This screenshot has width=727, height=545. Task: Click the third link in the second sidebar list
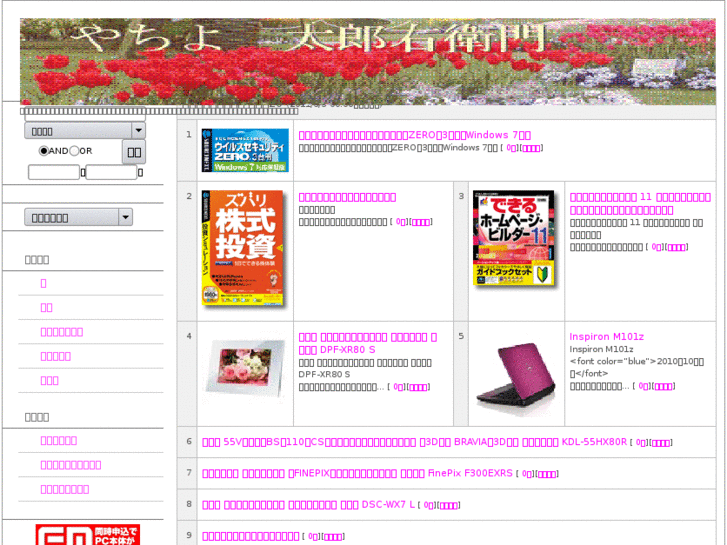[65, 489]
